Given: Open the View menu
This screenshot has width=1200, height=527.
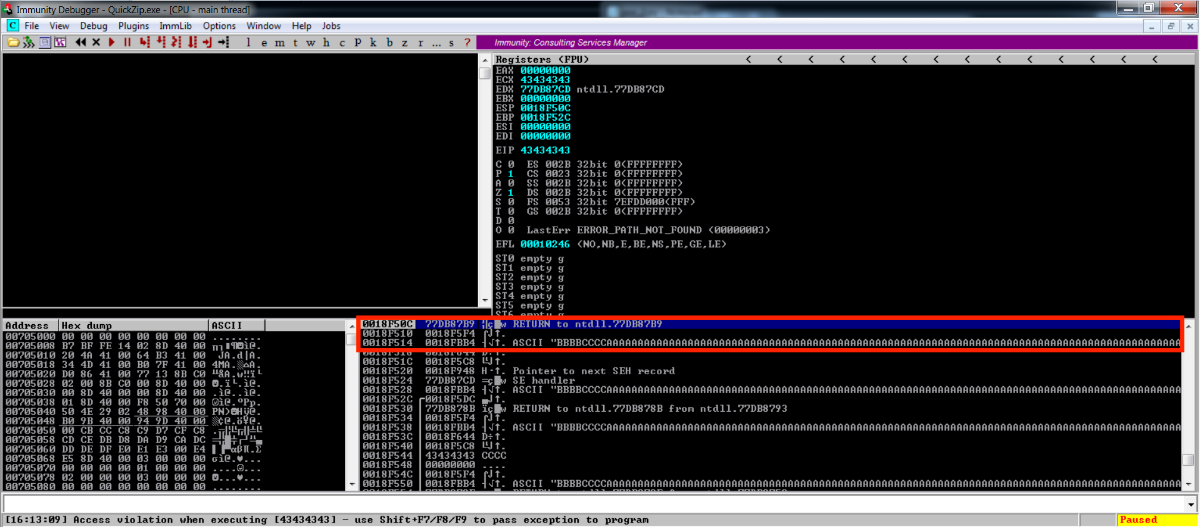Looking at the screenshot, I should (59, 25).
